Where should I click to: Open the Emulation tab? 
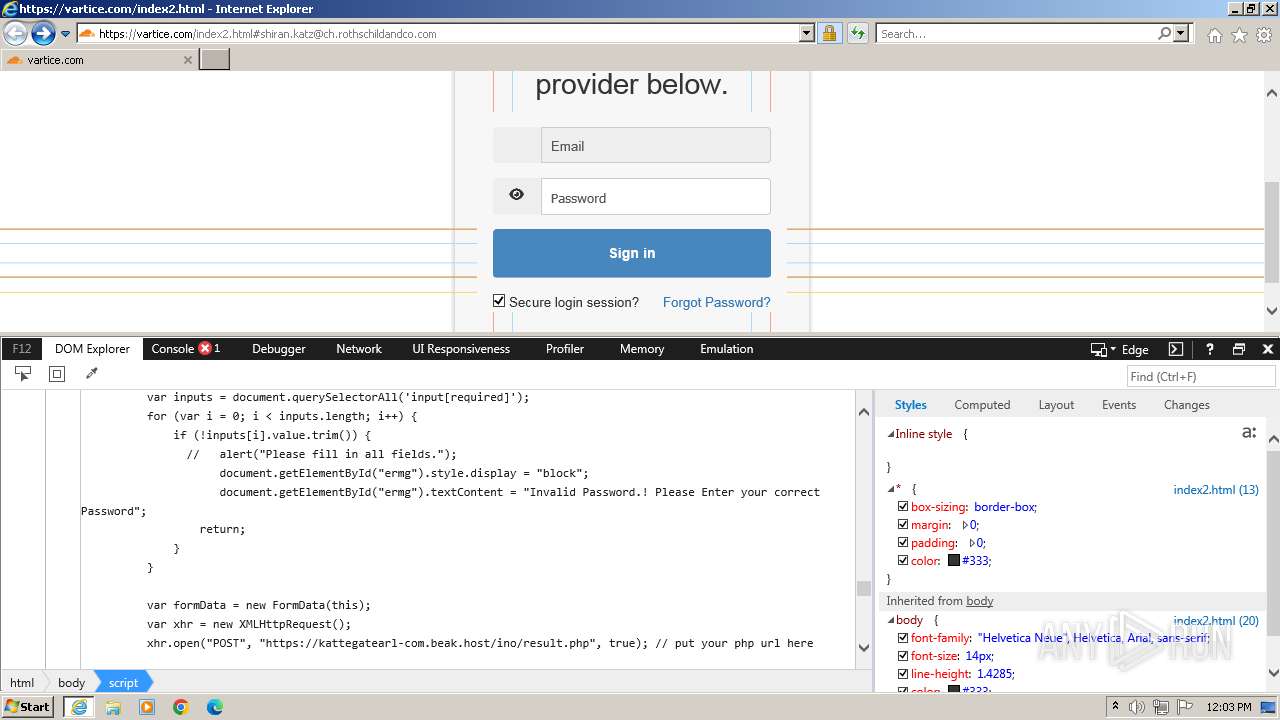point(727,349)
